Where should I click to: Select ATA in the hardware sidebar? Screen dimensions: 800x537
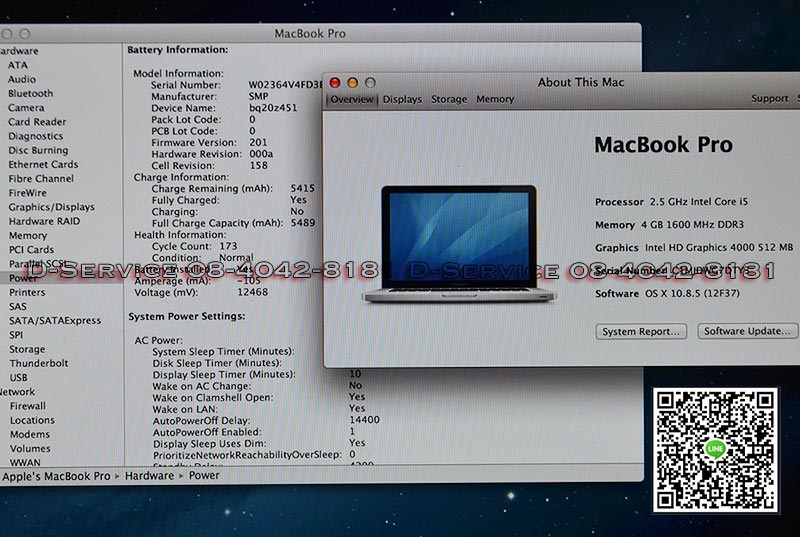[x=18, y=65]
